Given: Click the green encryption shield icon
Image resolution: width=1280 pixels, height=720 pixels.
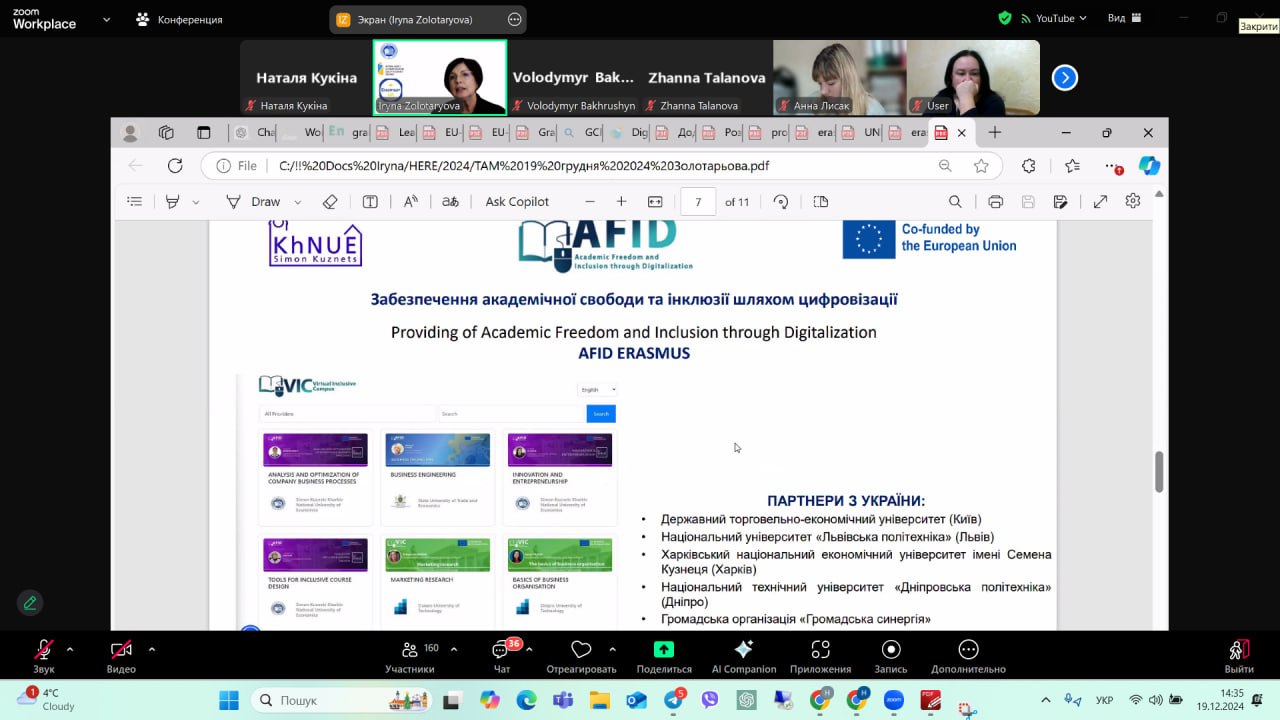Looking at the screenshot, I should (1005, 18).
